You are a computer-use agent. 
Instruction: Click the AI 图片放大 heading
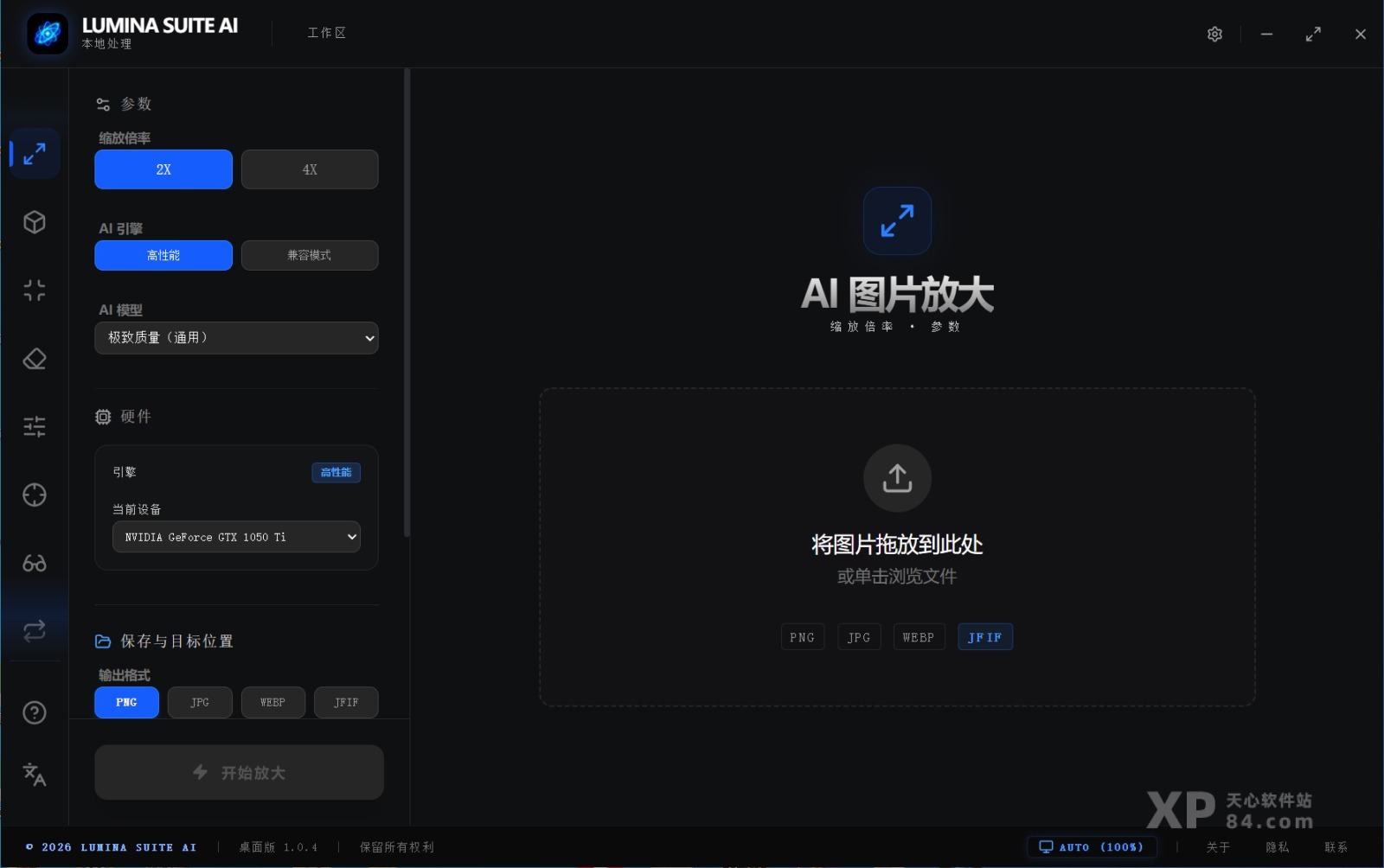click(x=897, y=295)
